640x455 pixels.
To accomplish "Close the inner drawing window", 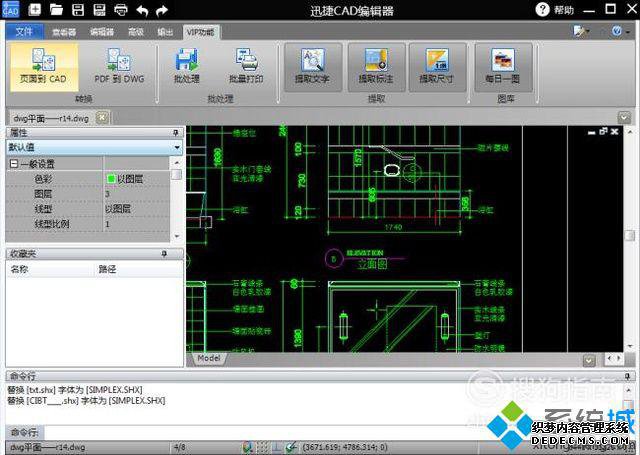I will (x=615, y=131).
